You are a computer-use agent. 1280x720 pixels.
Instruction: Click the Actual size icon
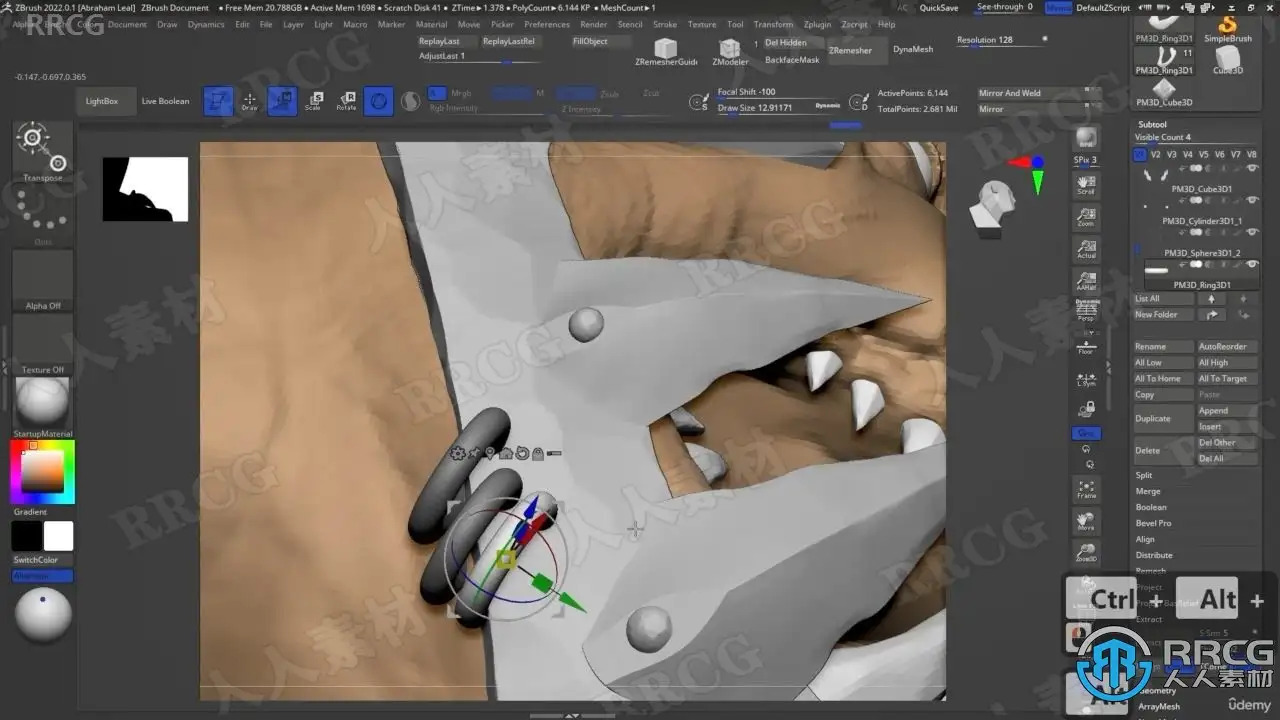(1086, 249)
